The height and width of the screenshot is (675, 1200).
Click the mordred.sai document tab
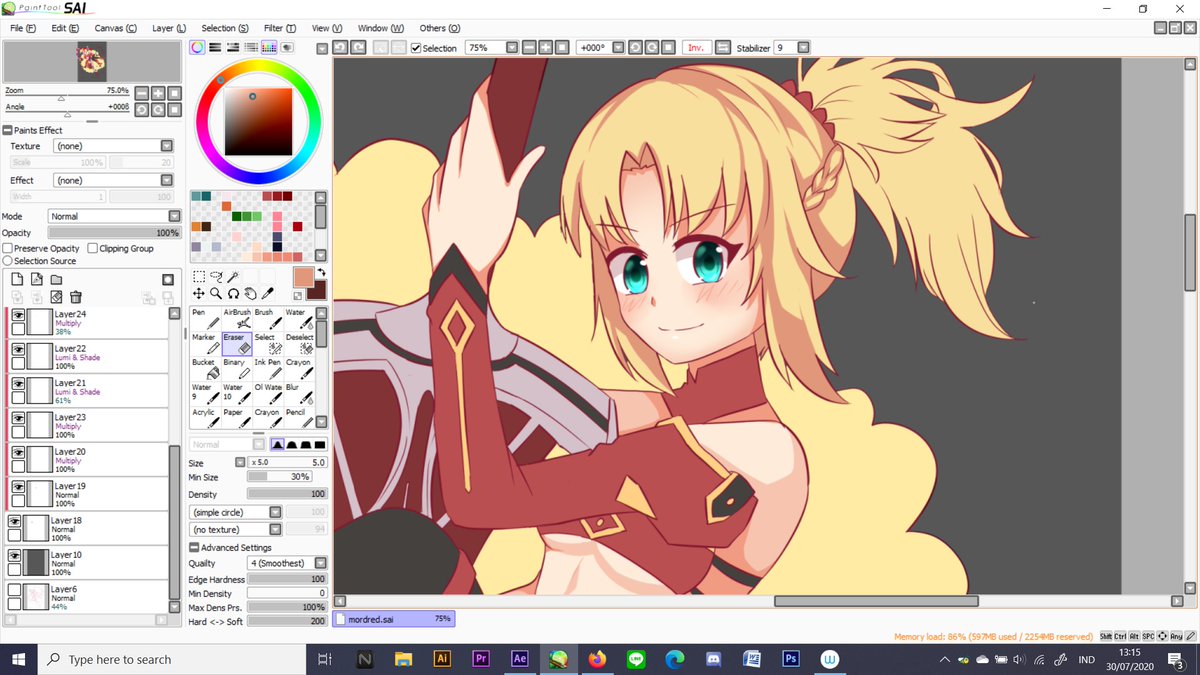click(394, 619)
